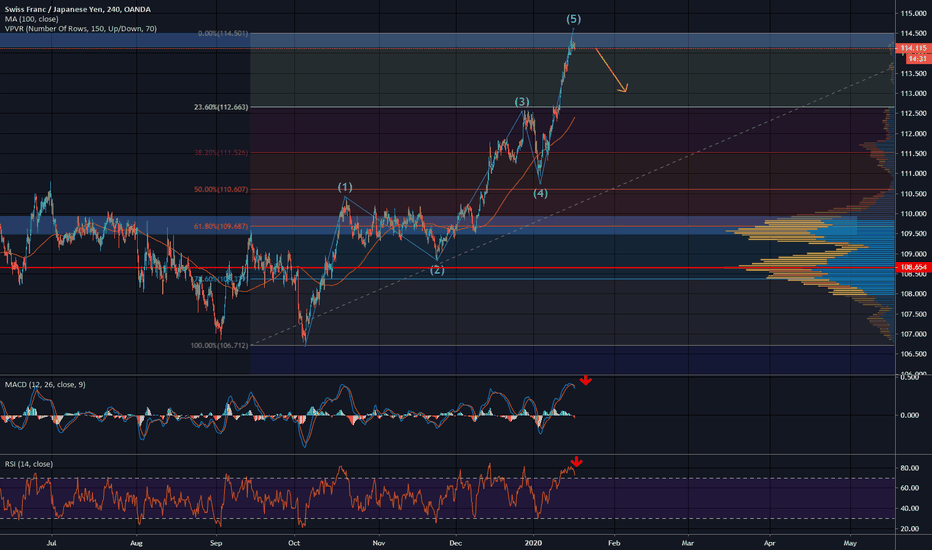Select the wave (5) label at top

(x=573, y=19)
